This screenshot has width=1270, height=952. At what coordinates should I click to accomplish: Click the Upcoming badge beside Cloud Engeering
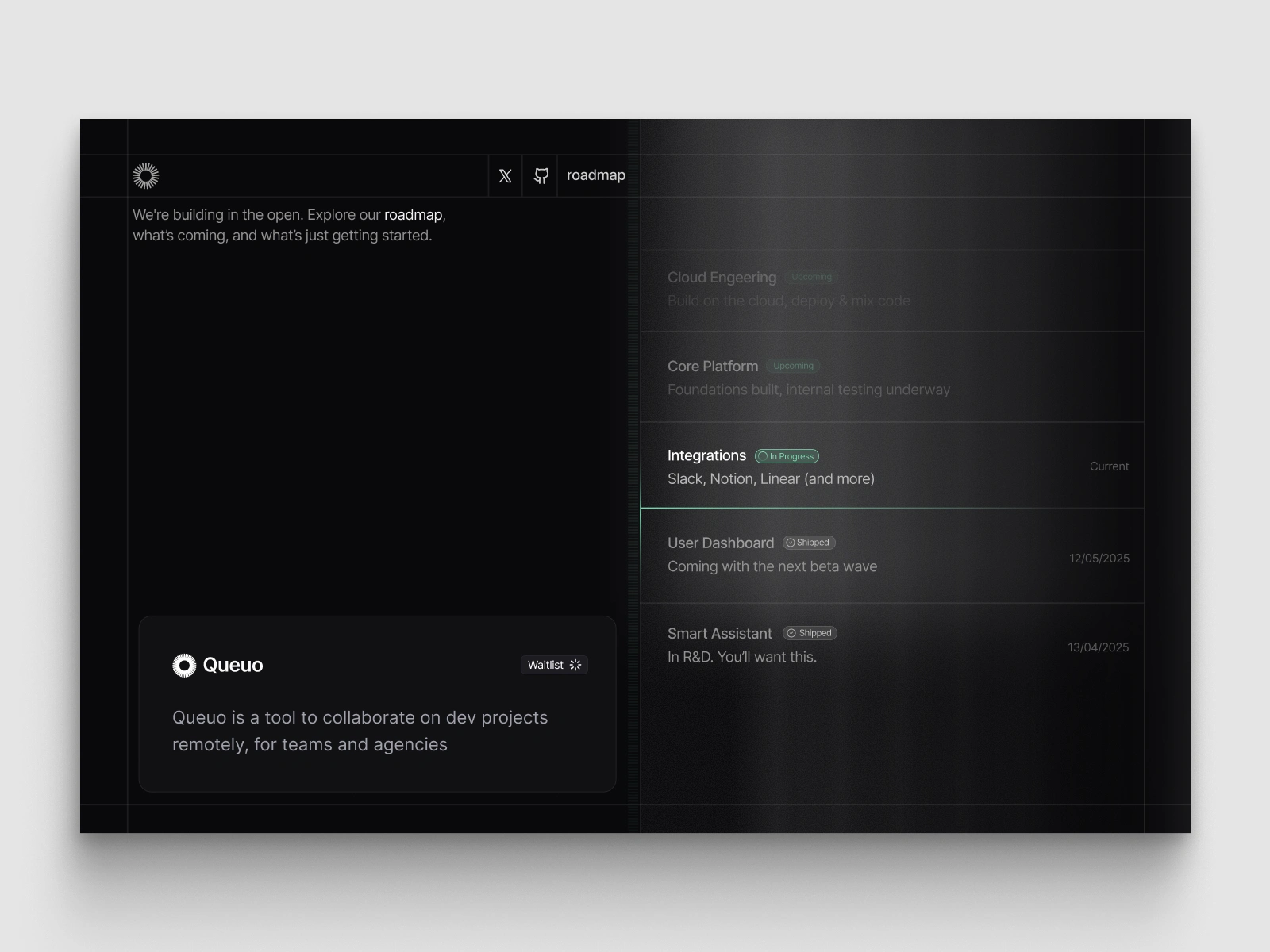pos(811,277)
